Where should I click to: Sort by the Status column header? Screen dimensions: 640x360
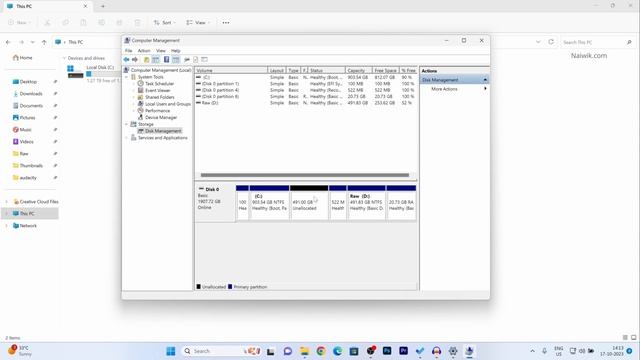click(327, 71)
